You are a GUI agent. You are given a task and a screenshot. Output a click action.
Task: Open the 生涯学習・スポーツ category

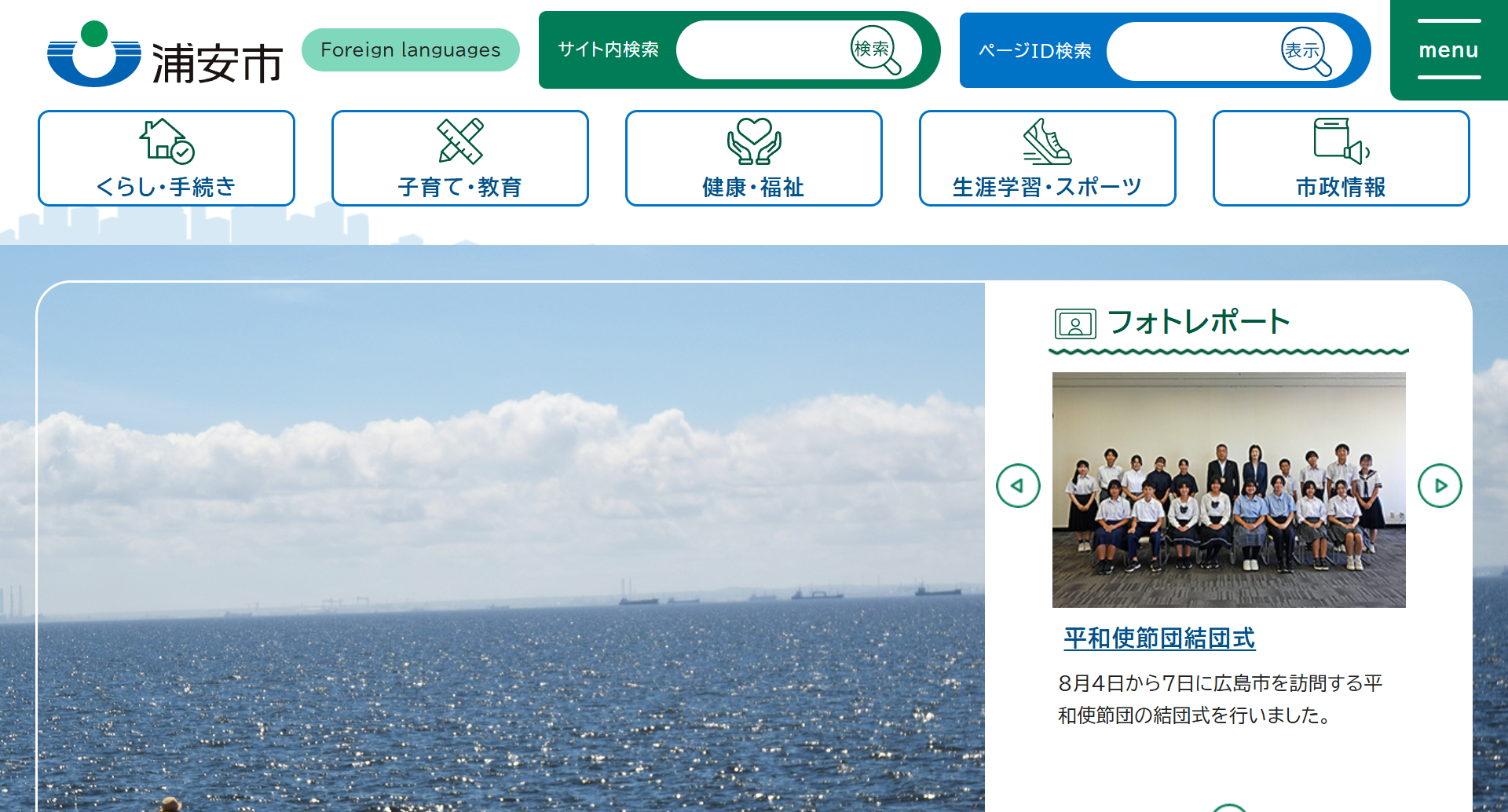coord(1048,158)
